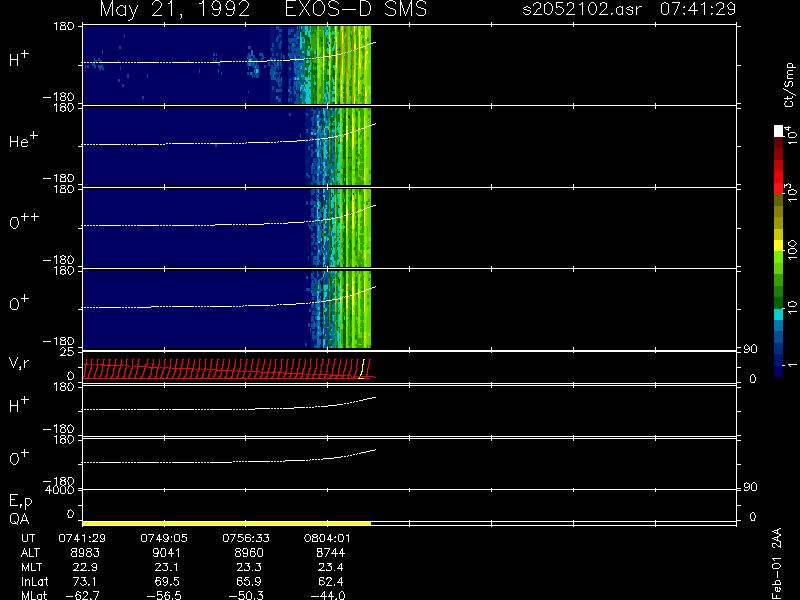This screenshot has height=600, width=800.
Task: Select the MLat value "-44.0"
Action: pyautogui.click(x=327, y=595)
